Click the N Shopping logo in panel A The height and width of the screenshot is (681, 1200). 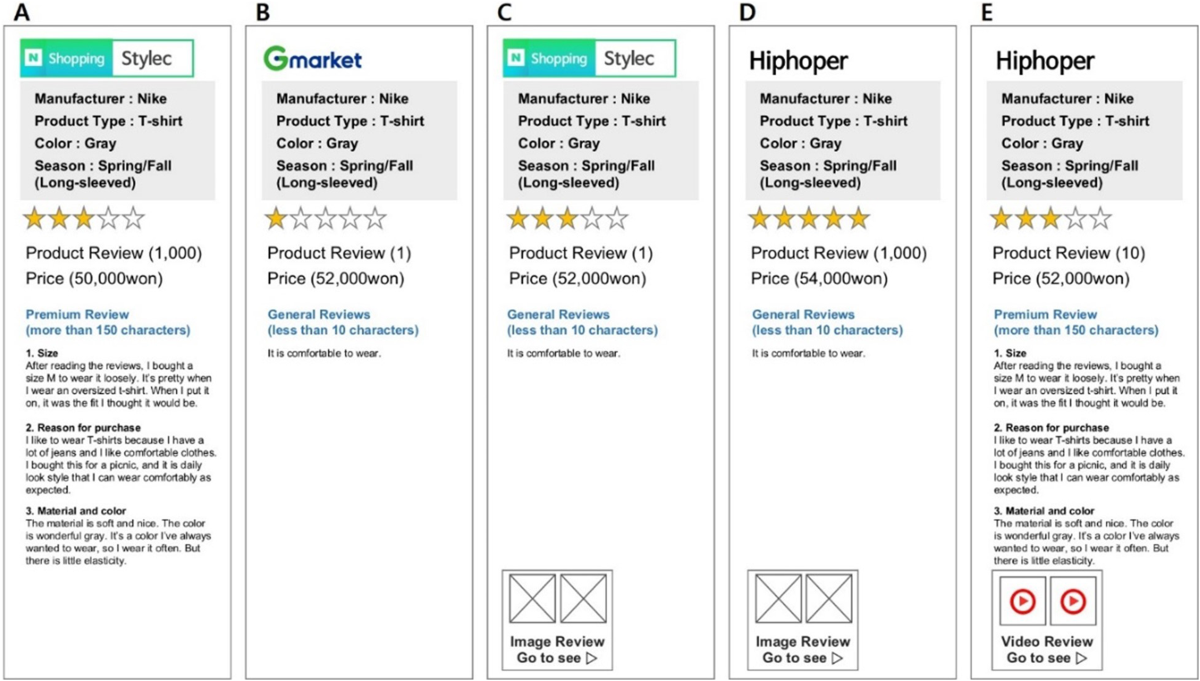[67, 59]
